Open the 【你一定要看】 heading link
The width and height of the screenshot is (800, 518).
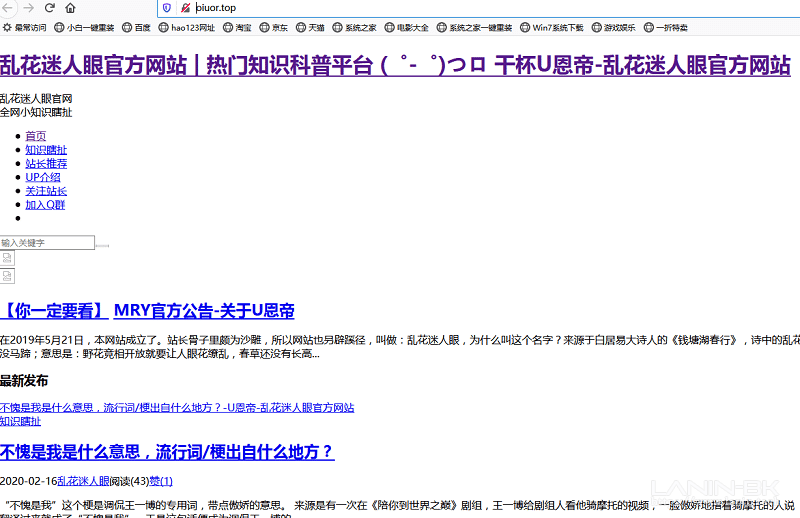pos(54,310)
